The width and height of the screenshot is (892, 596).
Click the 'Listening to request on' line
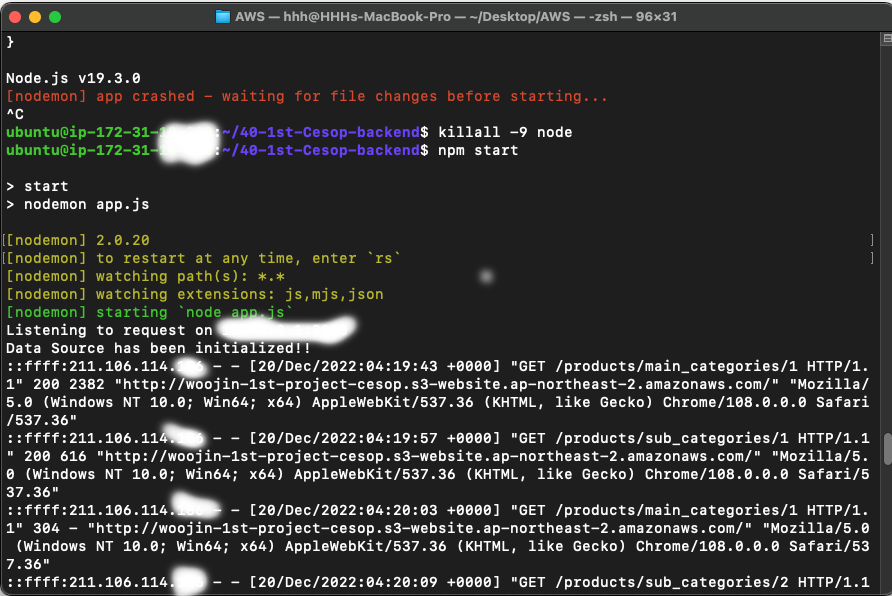[x=109, y=330]
